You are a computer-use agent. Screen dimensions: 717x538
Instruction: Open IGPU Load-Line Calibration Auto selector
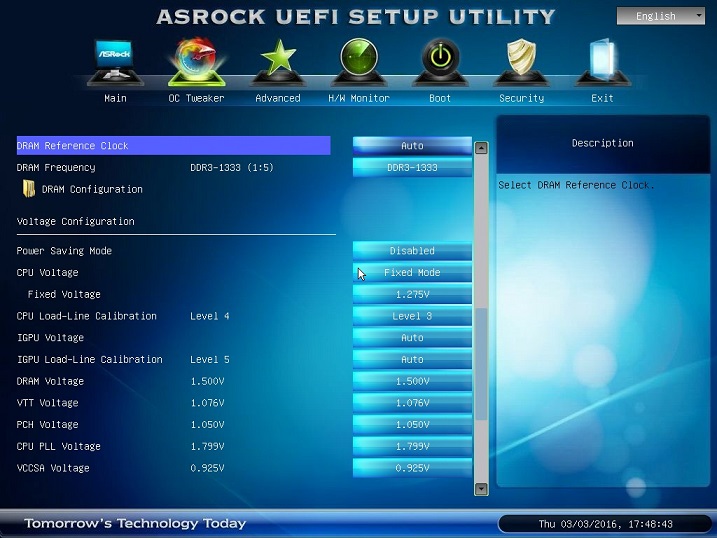coord(412,359)
